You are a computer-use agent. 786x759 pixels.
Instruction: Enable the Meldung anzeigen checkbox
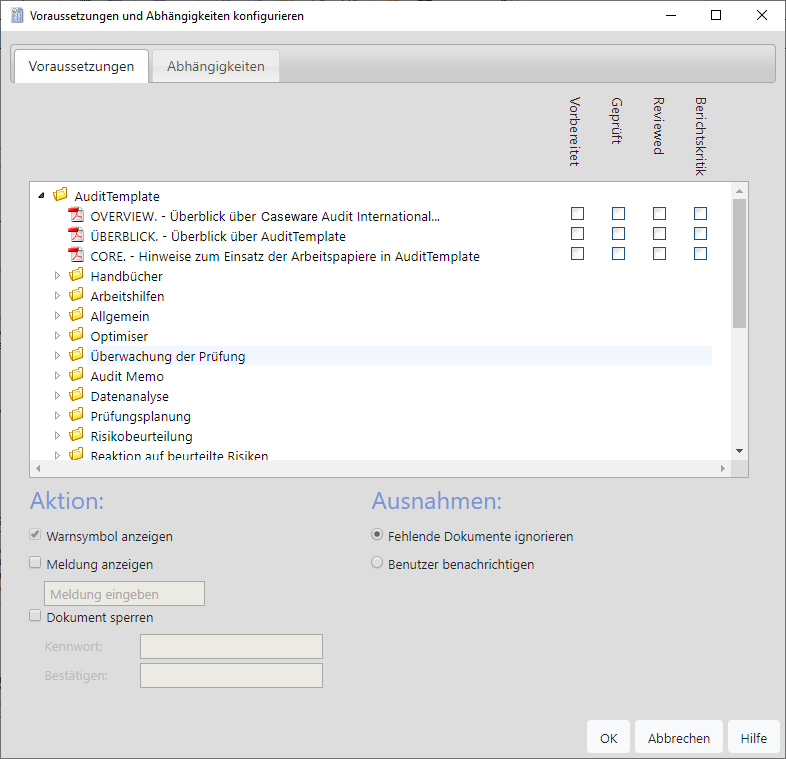pyautogui.click(x=36, y=563)
